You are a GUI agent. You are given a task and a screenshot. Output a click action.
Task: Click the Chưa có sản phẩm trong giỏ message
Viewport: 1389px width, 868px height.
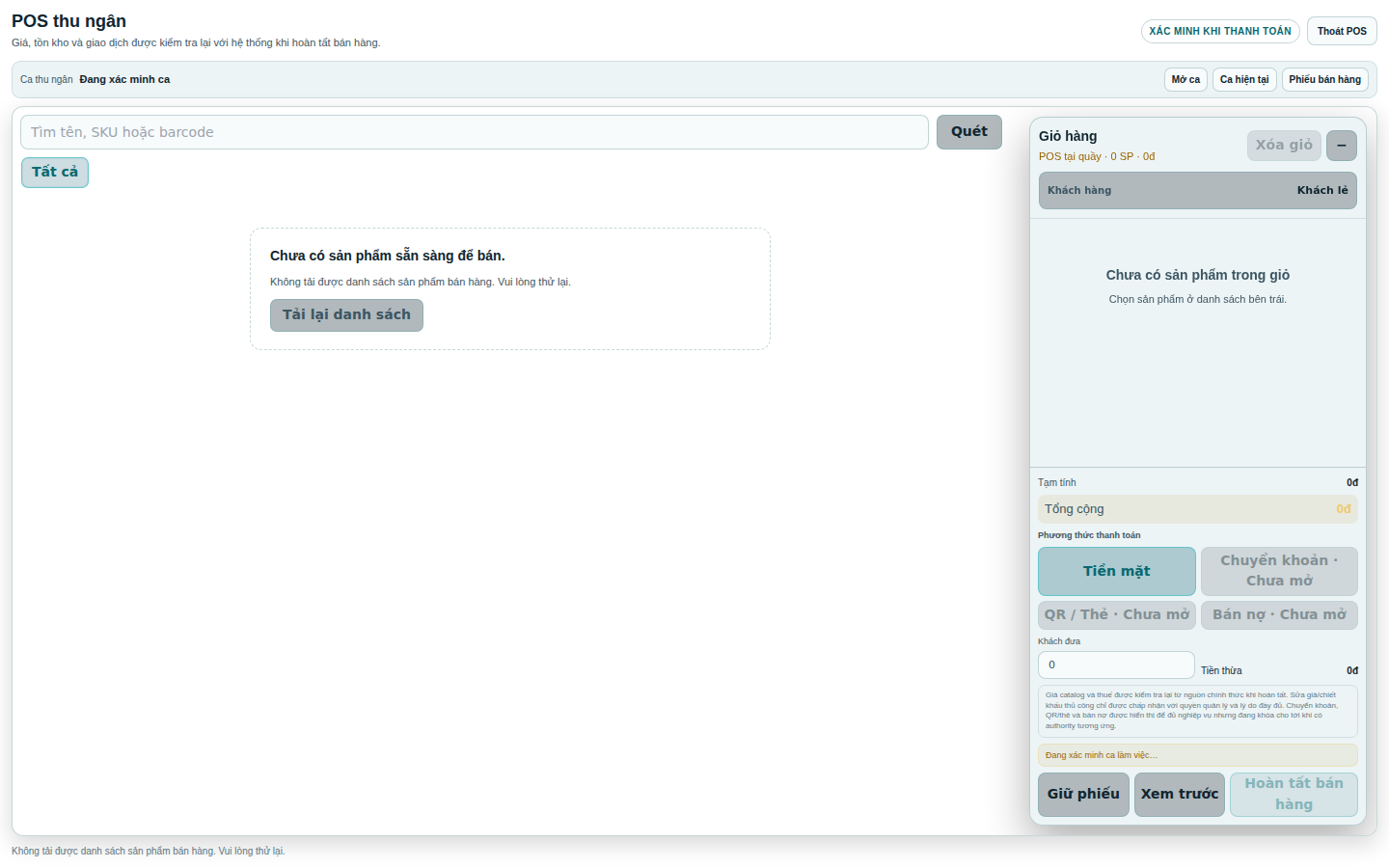[1198, 275]
